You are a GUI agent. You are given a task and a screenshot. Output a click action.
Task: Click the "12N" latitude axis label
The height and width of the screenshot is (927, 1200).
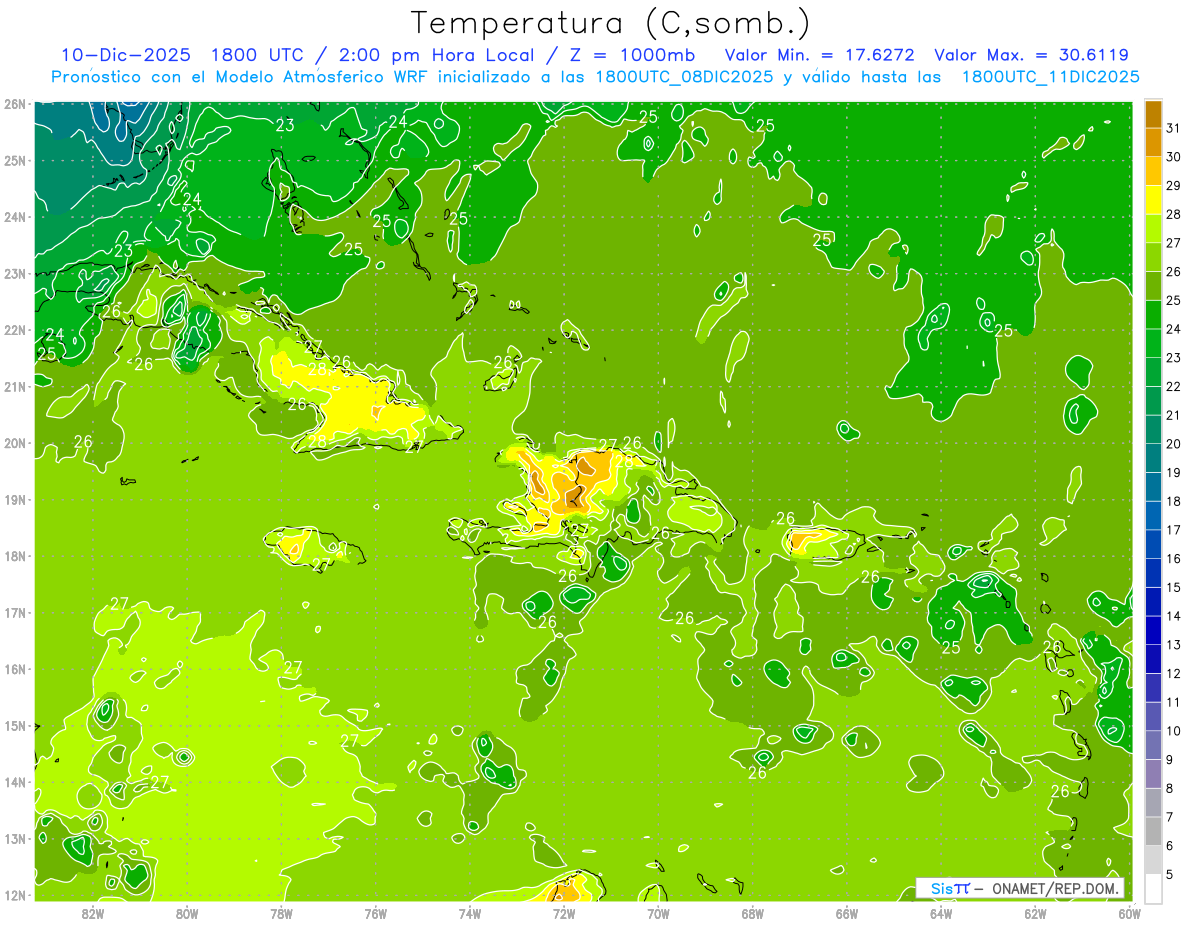coord(15,895)
